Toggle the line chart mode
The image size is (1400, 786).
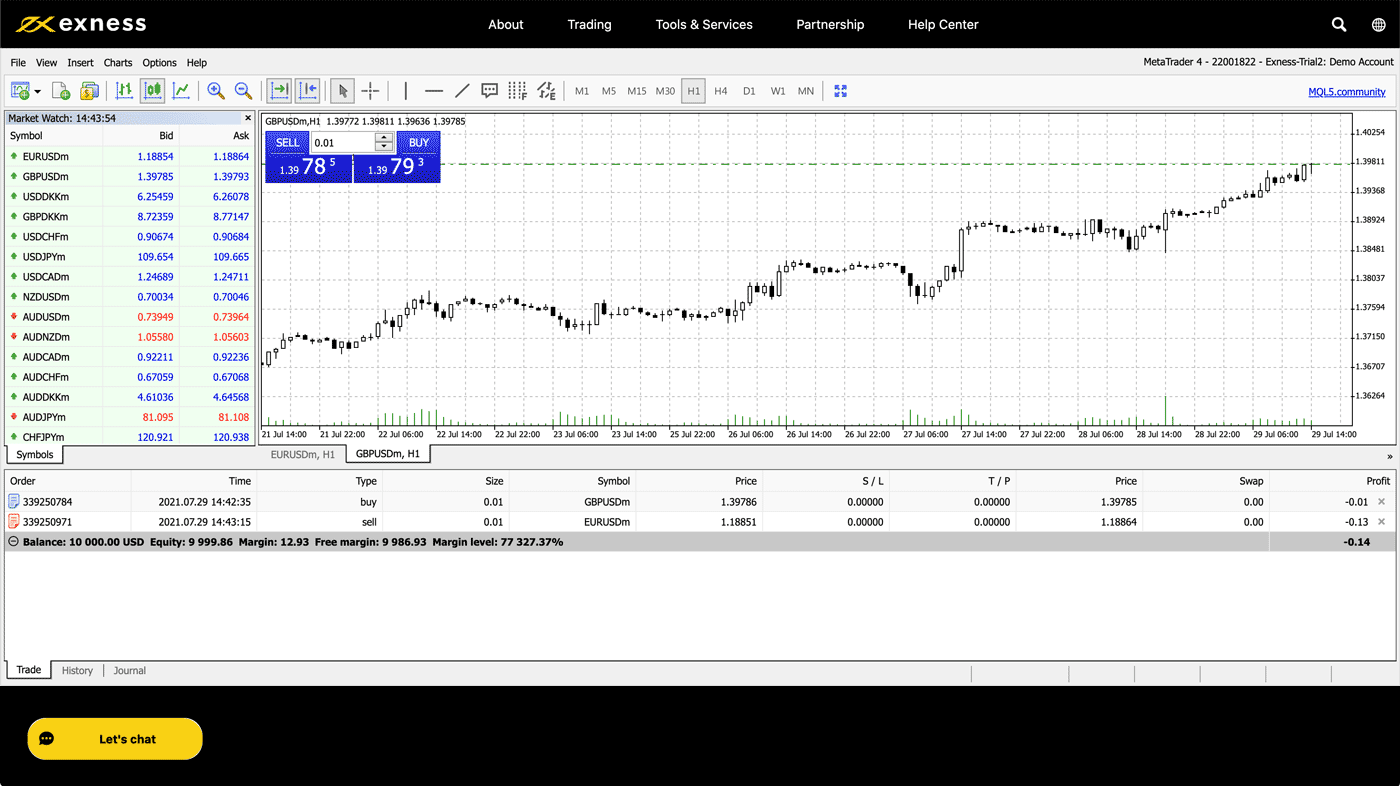pyautogui.click(x=181, y=91)
